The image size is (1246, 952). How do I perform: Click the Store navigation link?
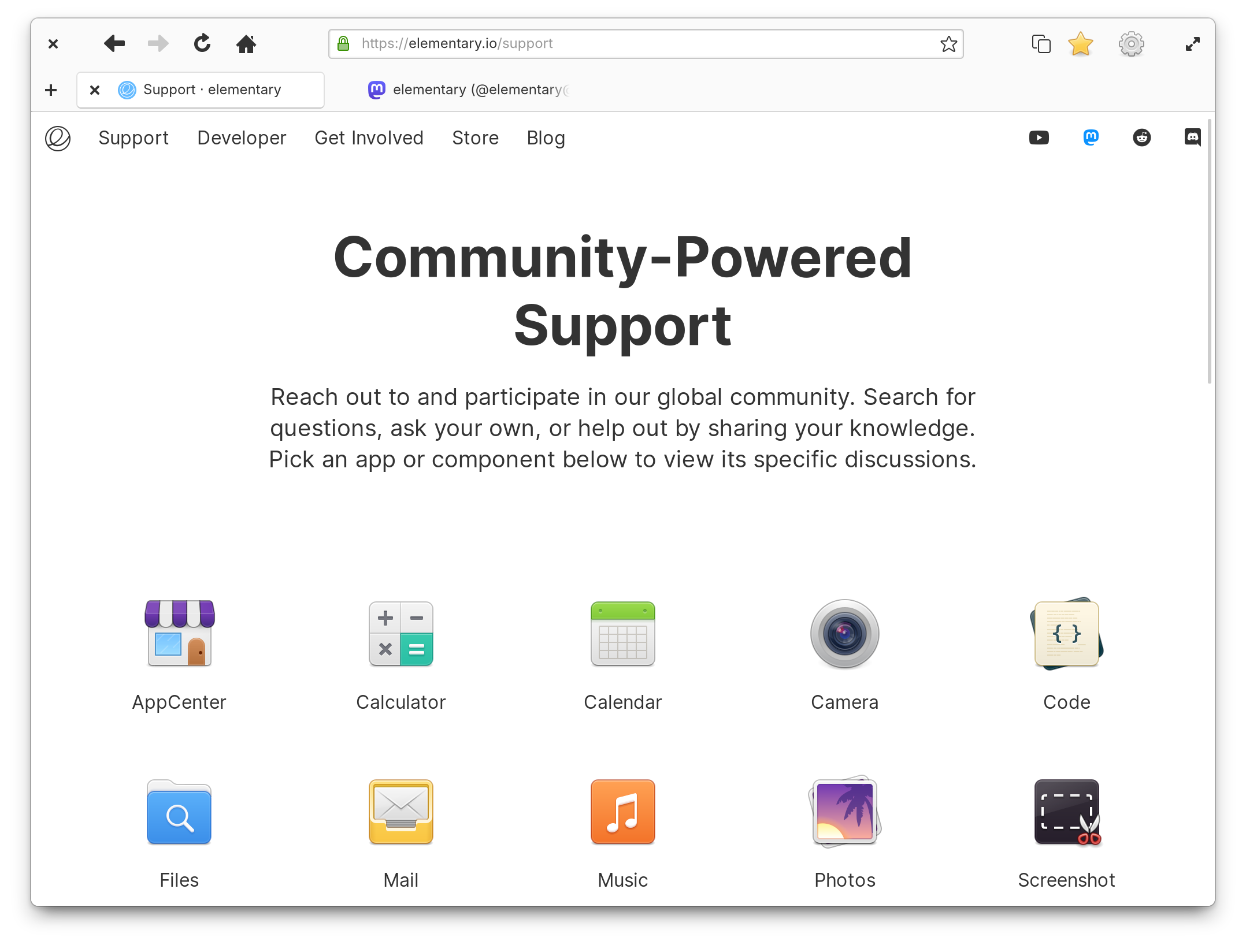tap(475, 138)
